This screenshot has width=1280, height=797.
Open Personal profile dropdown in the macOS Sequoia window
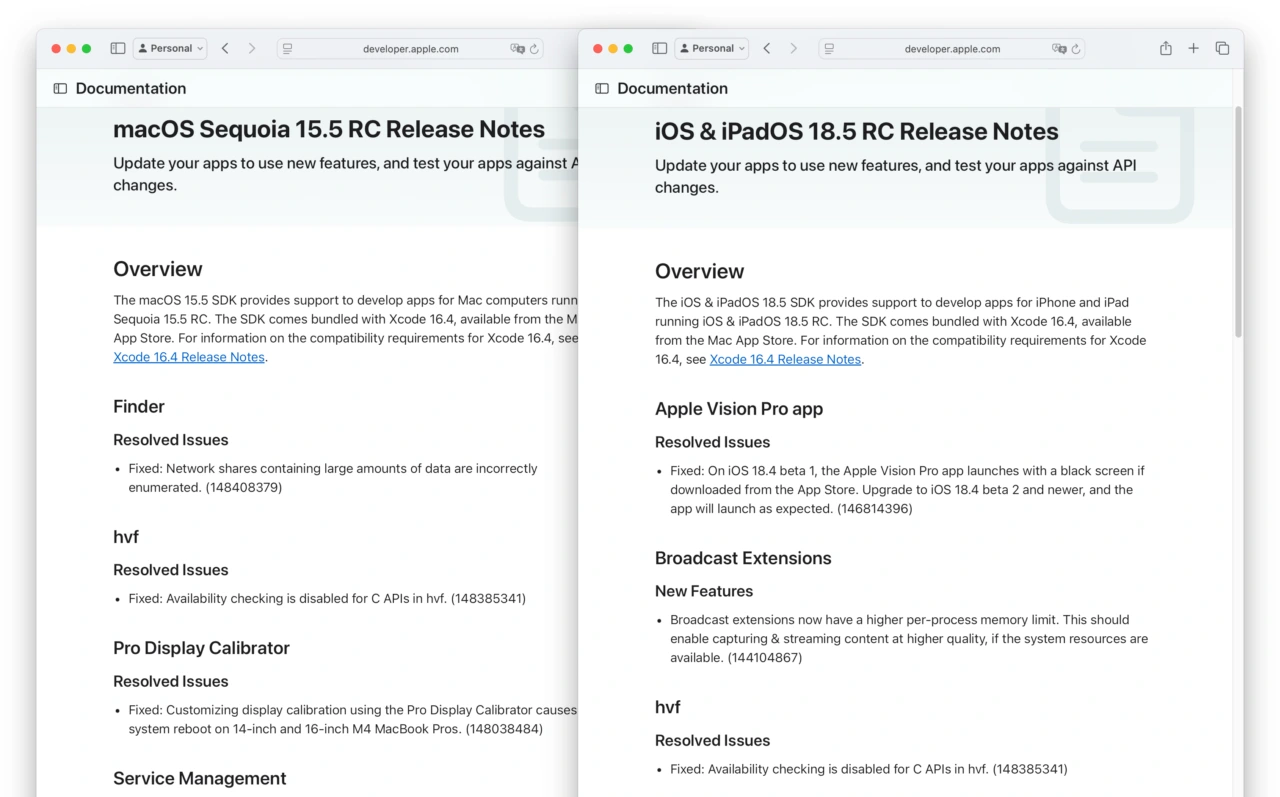(x=170, y=48)
